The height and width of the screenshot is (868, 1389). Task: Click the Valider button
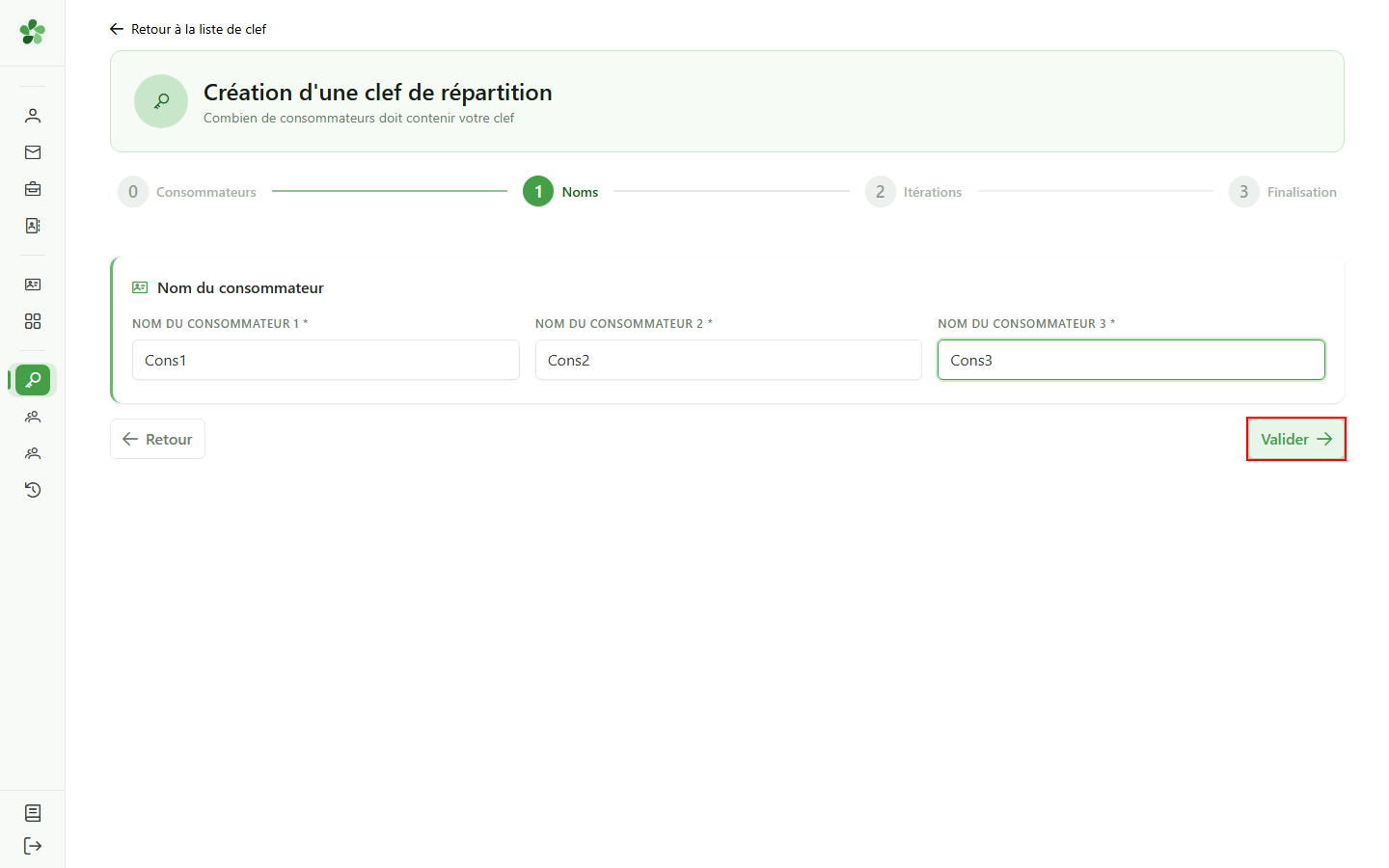point(1296,439)
